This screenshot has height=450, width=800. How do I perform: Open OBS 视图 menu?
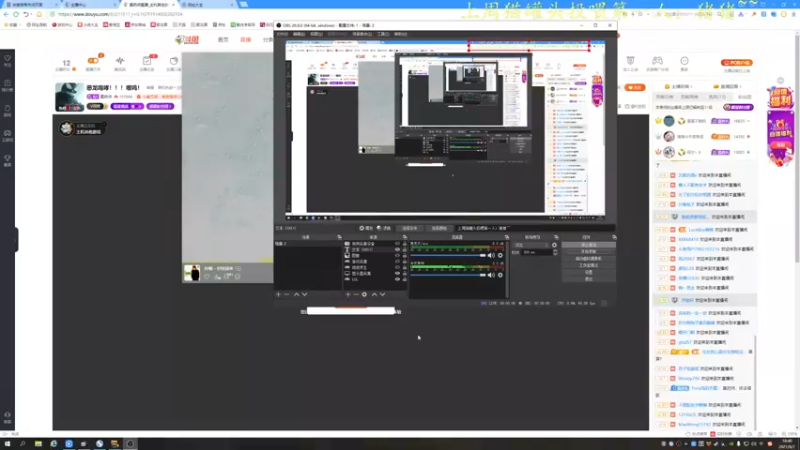pyautogui.click(x=316, y=34)
